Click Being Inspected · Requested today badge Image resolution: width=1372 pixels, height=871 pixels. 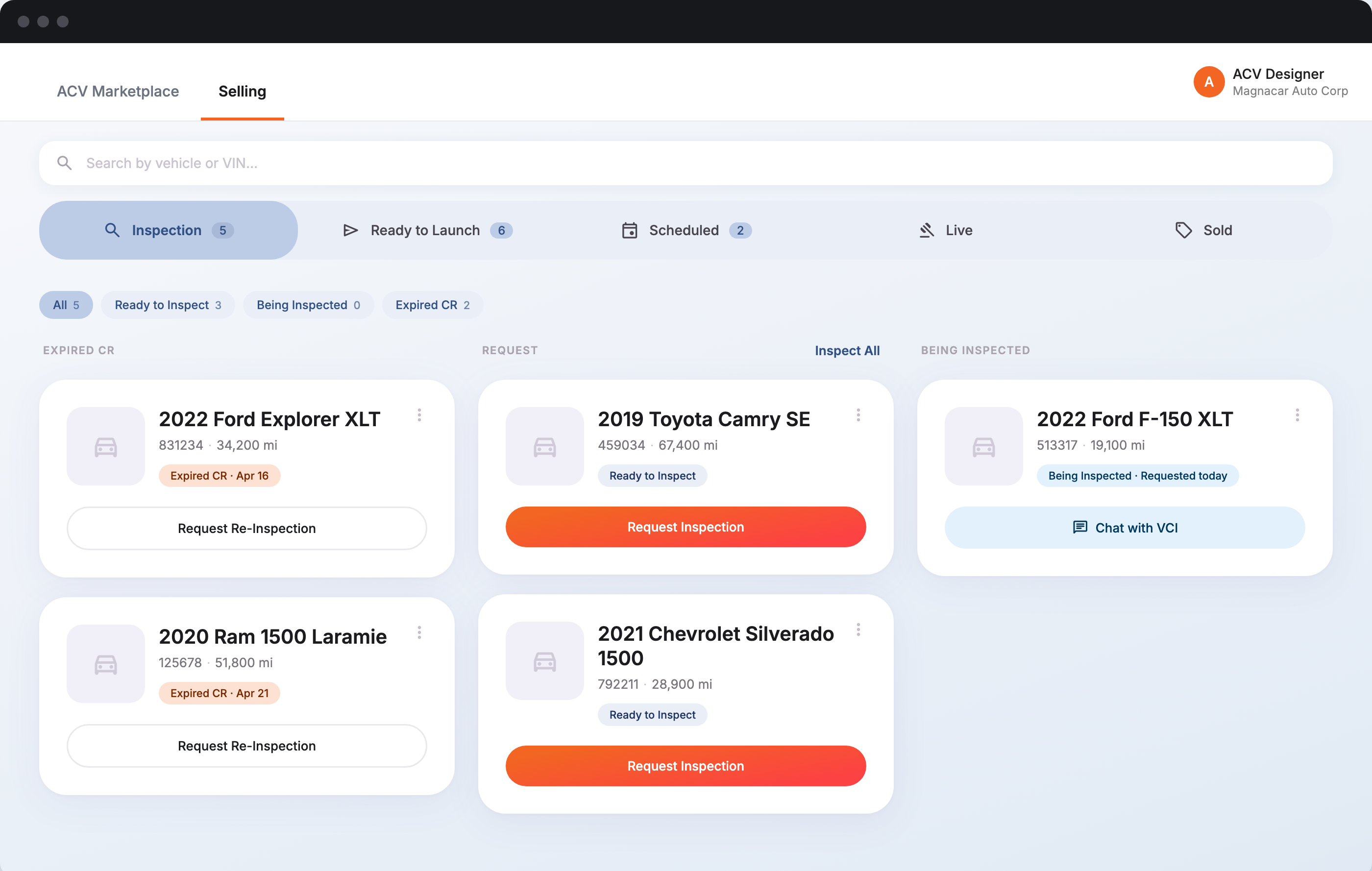tap(1138, 476)
